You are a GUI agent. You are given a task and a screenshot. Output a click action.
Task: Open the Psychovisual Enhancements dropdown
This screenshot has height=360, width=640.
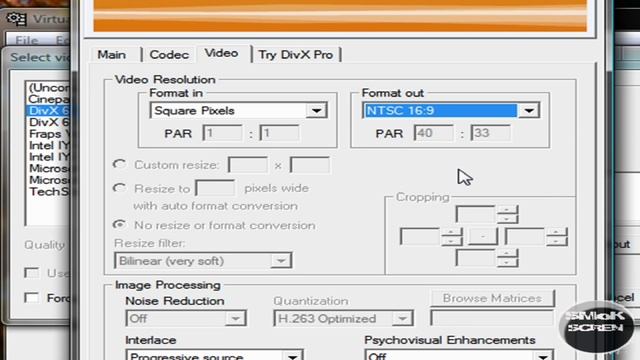(x=459, y=355)
